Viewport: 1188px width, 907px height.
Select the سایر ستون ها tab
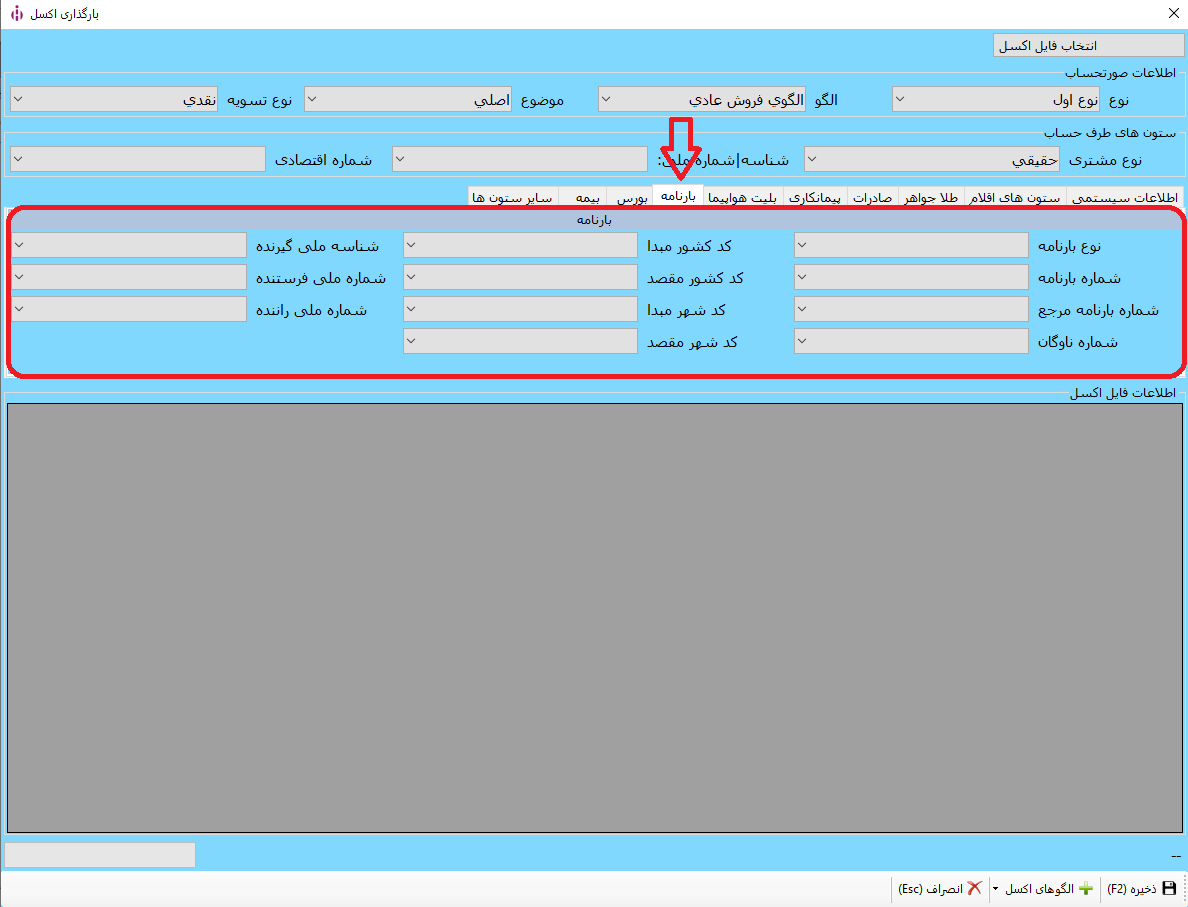[x=512, y=197]
